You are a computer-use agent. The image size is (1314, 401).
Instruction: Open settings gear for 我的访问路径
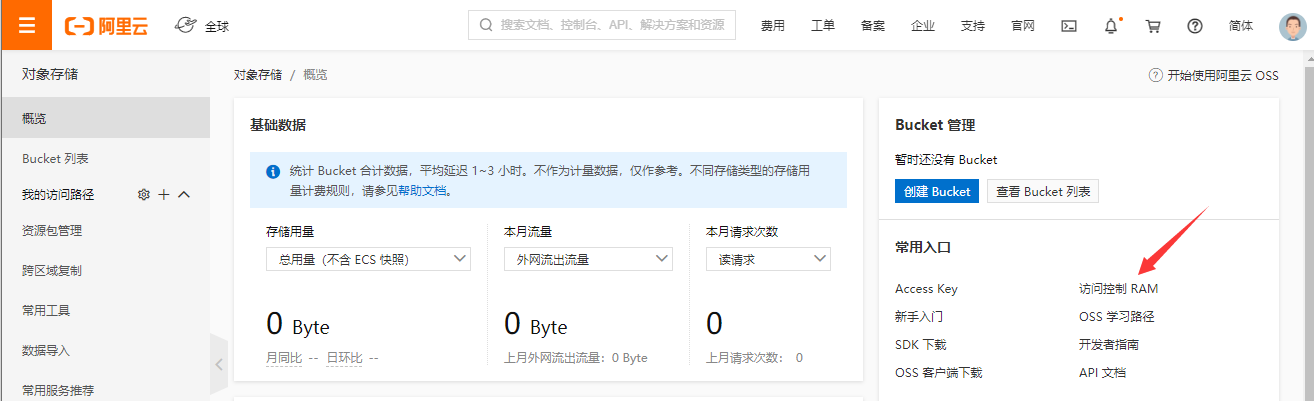tap(144, 194)
